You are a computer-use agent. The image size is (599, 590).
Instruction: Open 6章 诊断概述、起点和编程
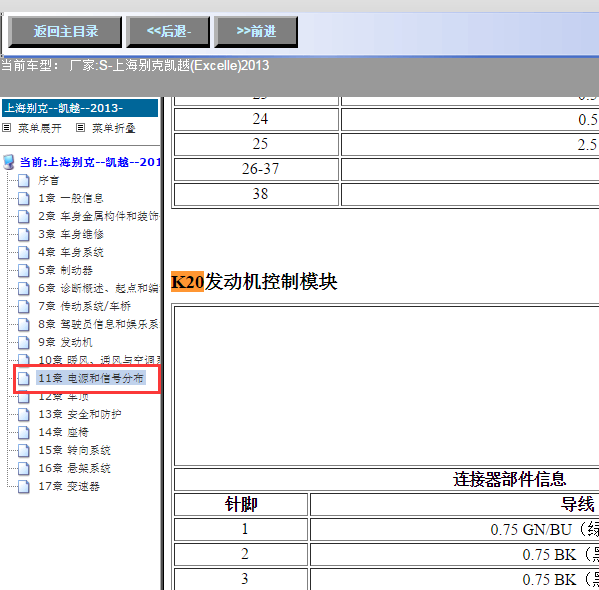point(99,288)
